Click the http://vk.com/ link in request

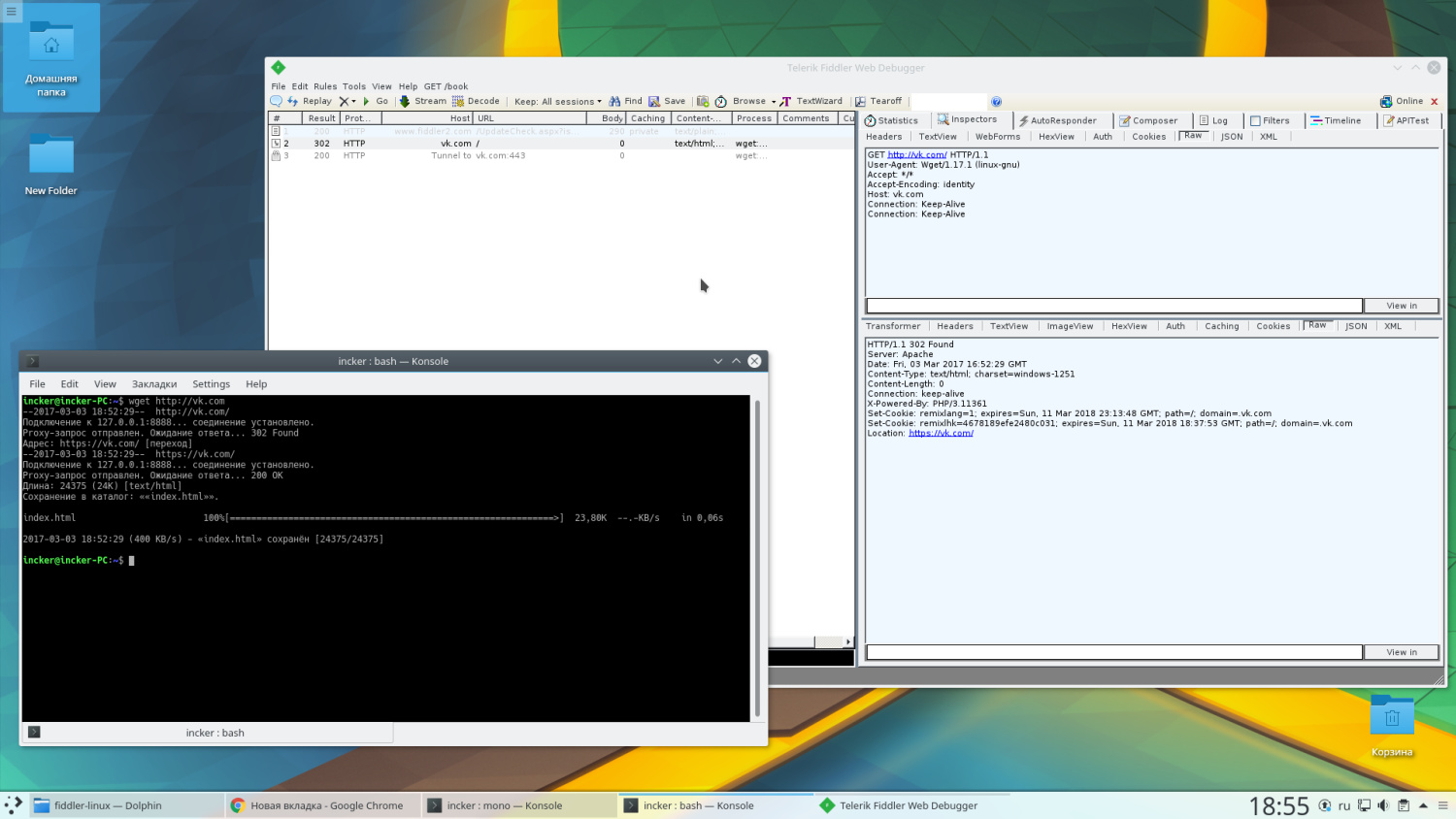point(916,154)
